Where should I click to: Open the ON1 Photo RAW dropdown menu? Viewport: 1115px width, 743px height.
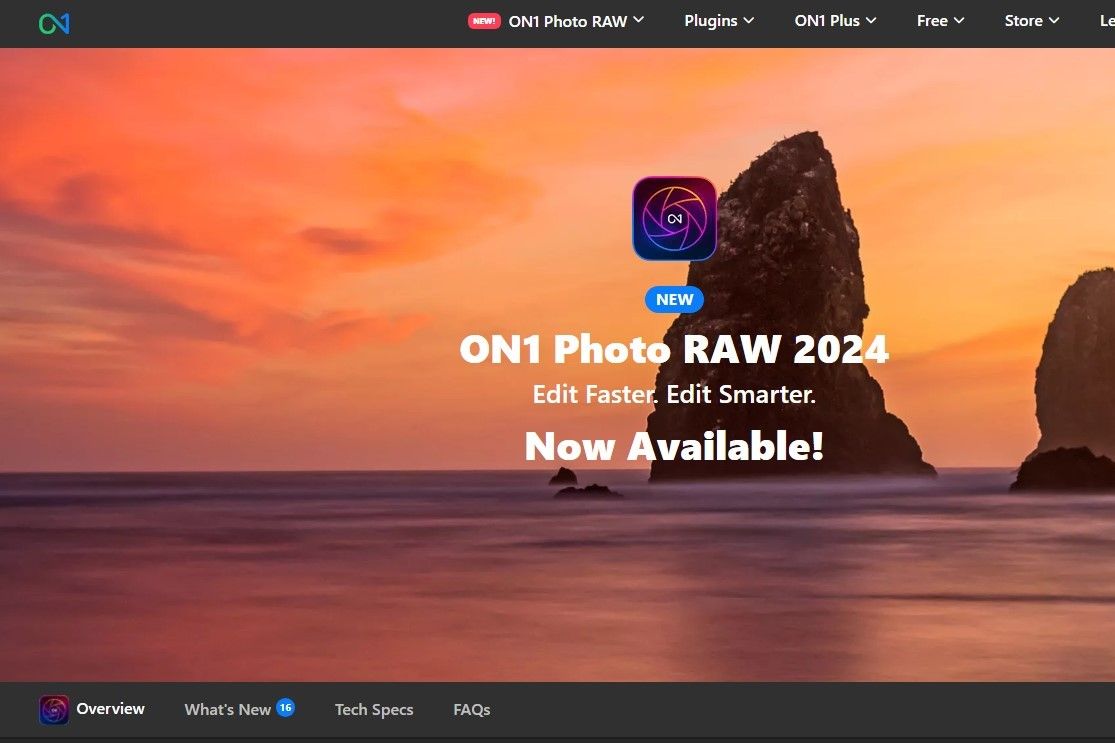click(576, 21)
